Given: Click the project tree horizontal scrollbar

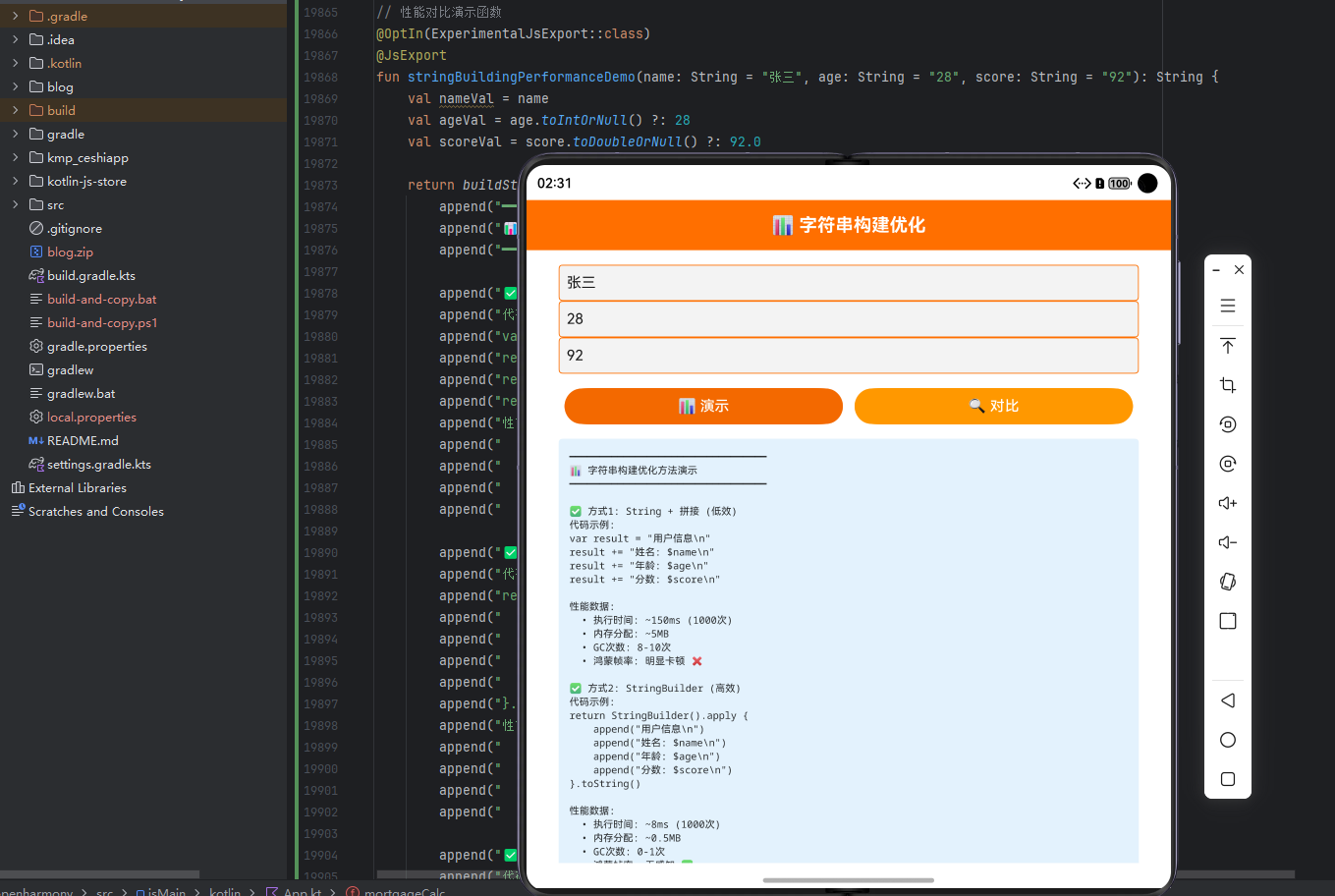Looking at the screenshot, I should tap(100, 873).
